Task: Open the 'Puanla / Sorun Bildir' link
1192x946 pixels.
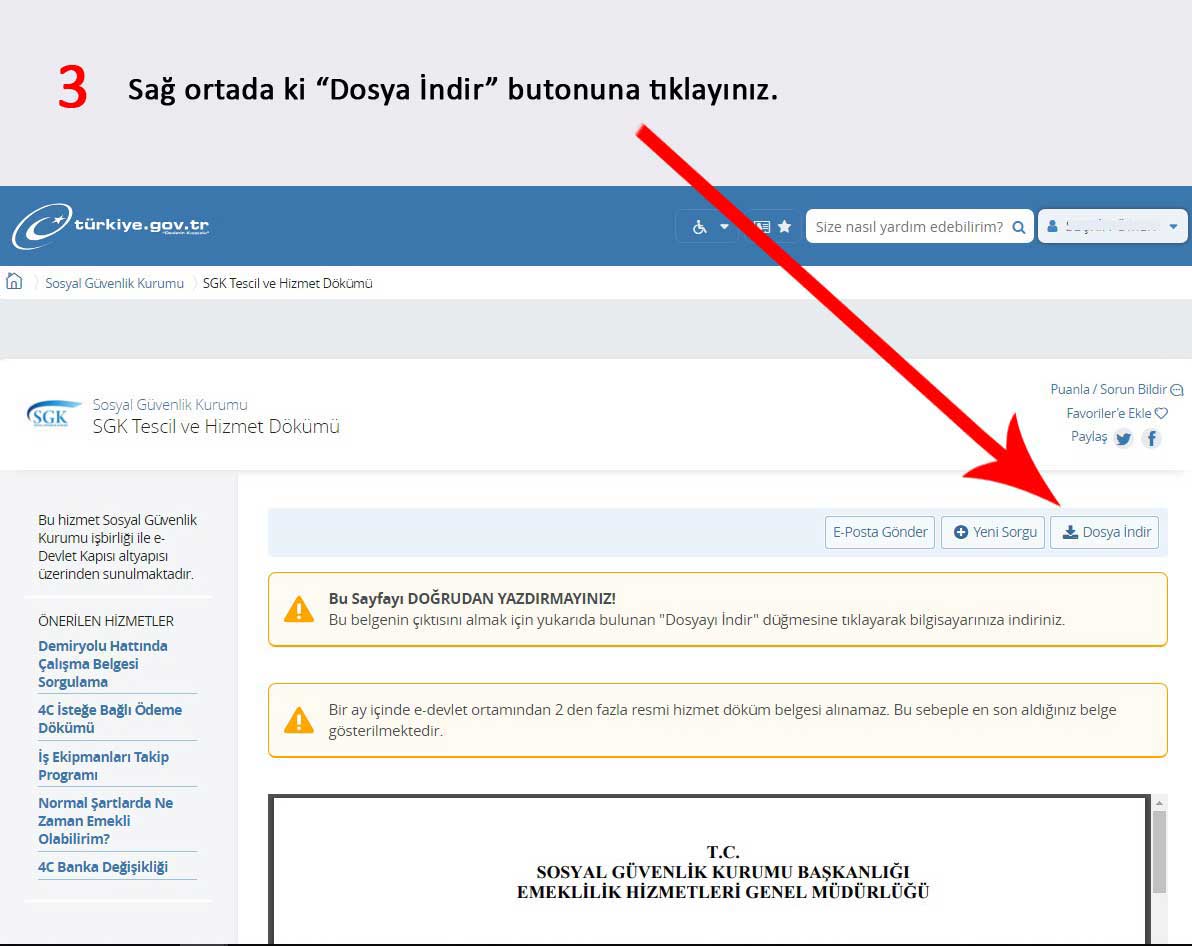Action: (1116, 389)
